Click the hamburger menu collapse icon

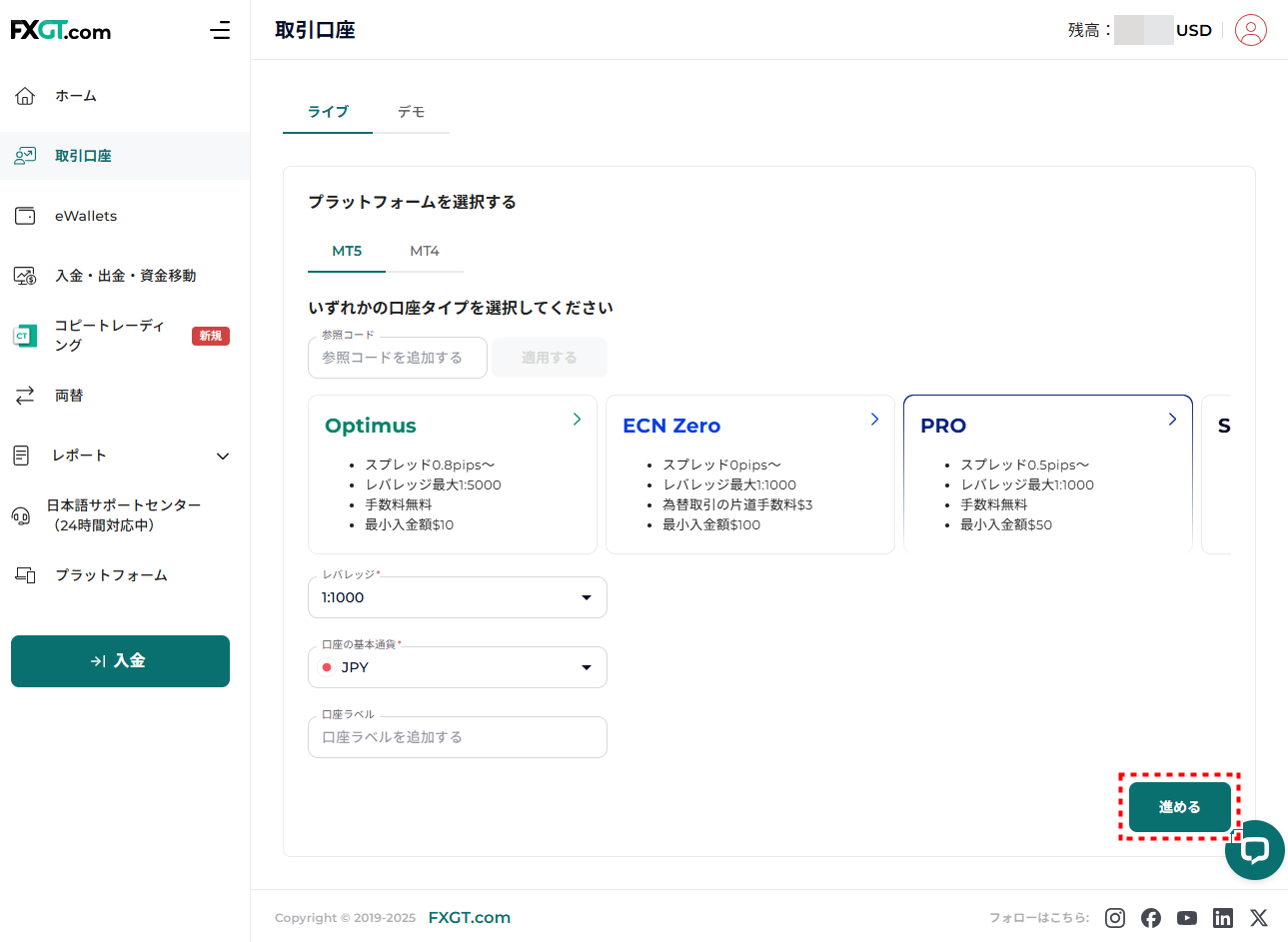[x=220, y=31]
